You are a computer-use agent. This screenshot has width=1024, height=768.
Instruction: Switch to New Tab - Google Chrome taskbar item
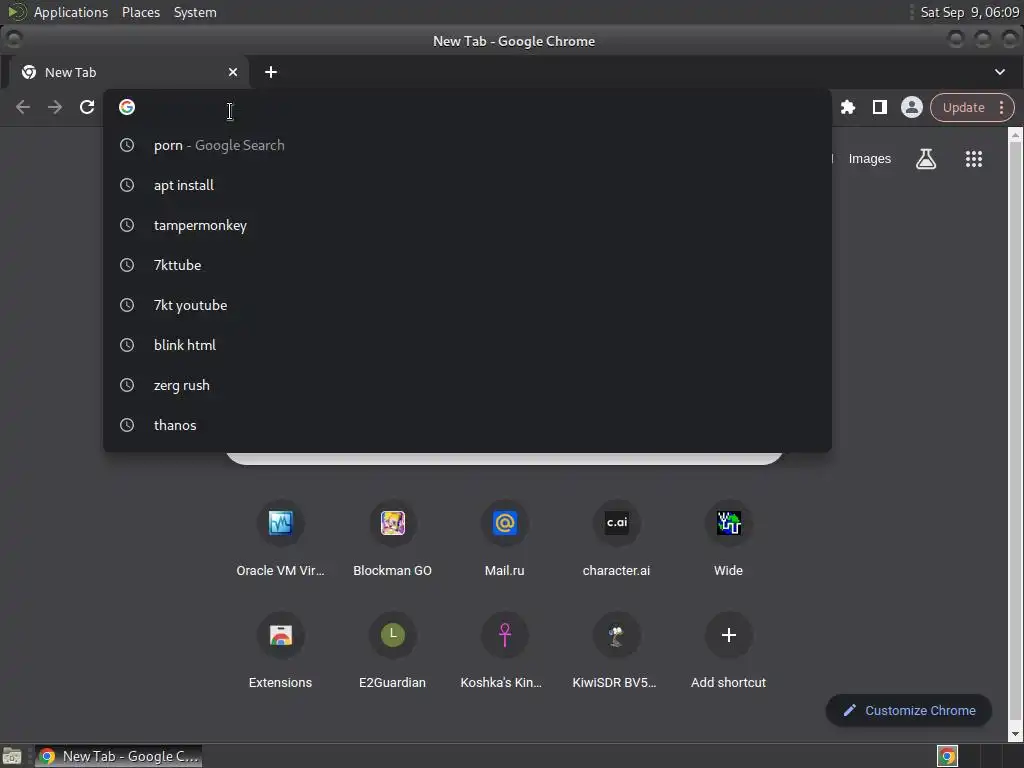click(118, 756)
